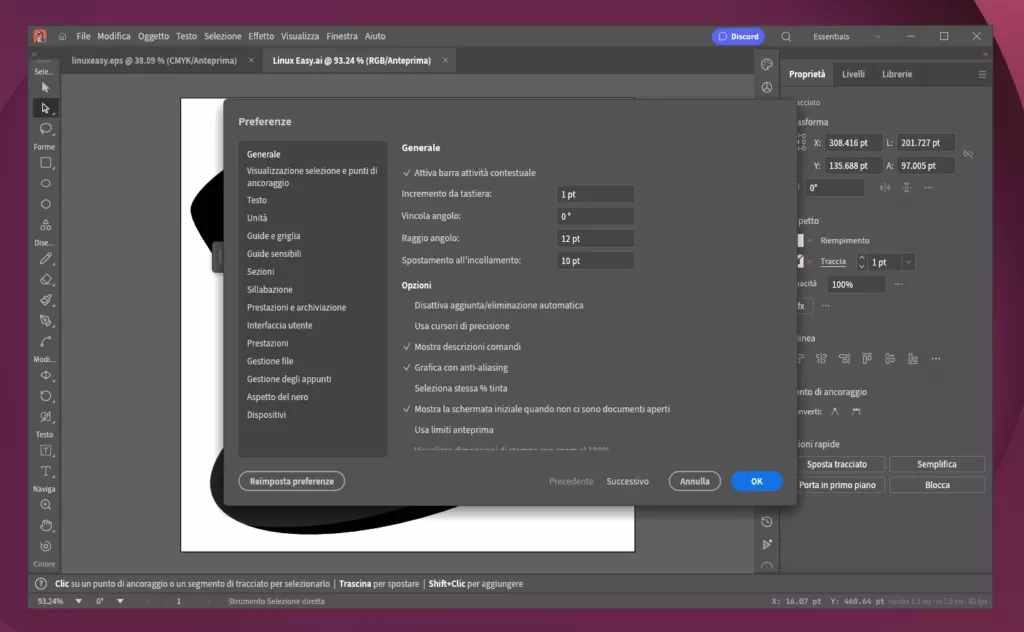Image resolution: width=1024 pixels, height=632 pixels.
Task: Flip horizontally in Transform section
Action: coord(885,188)
